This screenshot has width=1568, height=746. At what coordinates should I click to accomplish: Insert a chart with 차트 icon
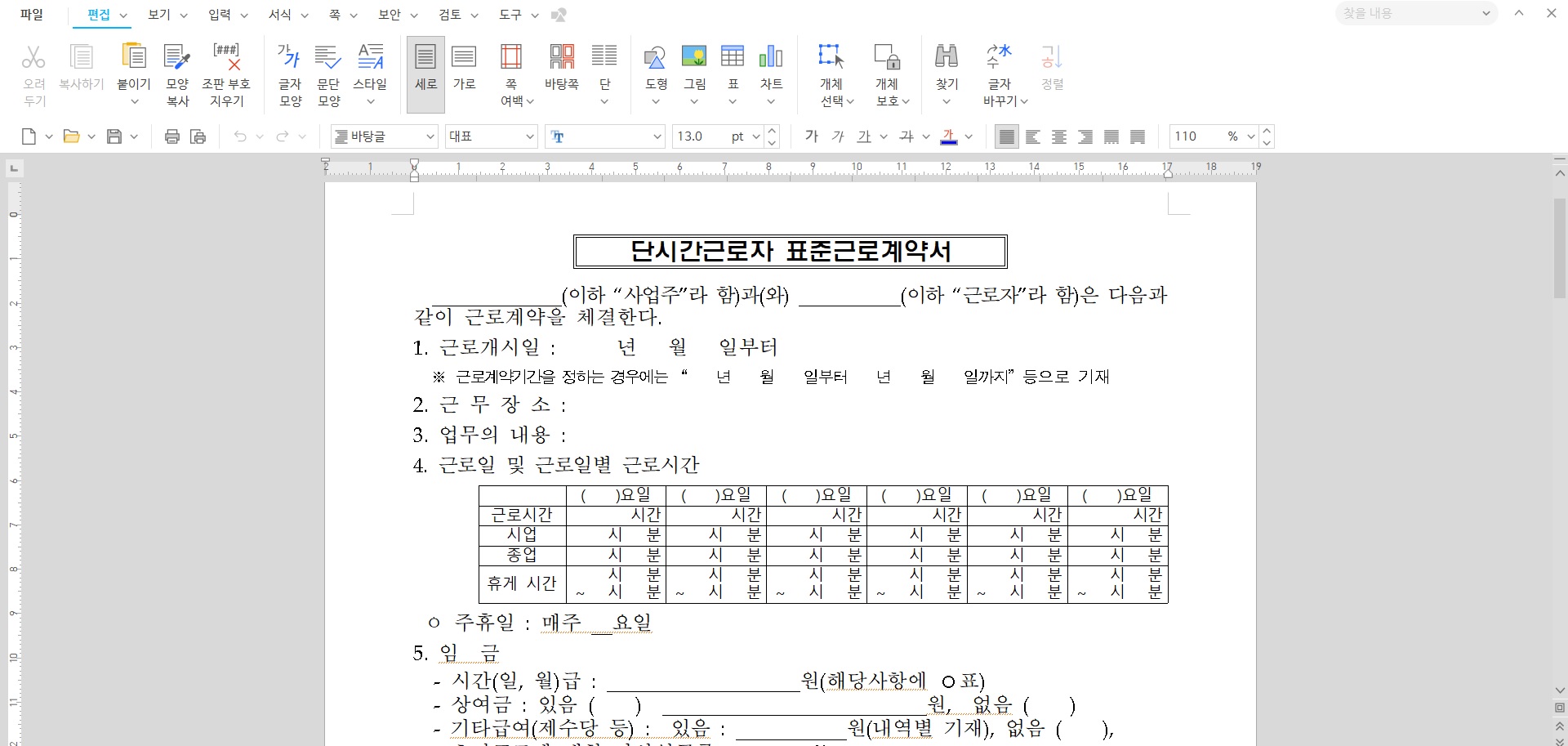tap(771, 57)
